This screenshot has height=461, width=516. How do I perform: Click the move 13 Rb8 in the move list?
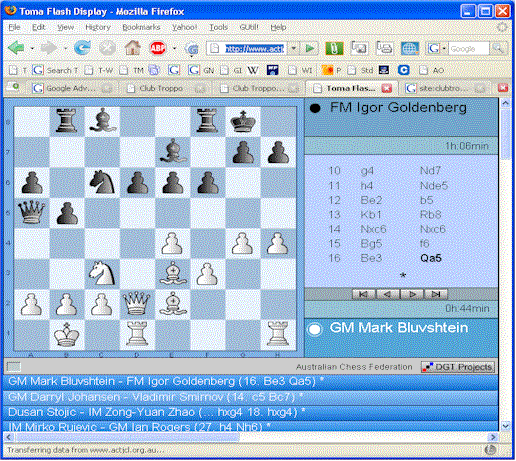[430, 215]
